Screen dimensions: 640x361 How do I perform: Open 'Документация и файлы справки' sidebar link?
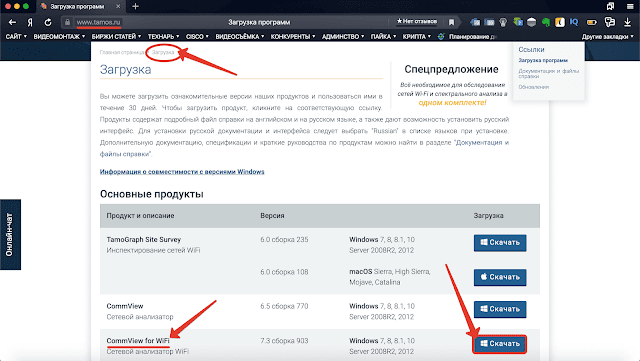(549, 74)
